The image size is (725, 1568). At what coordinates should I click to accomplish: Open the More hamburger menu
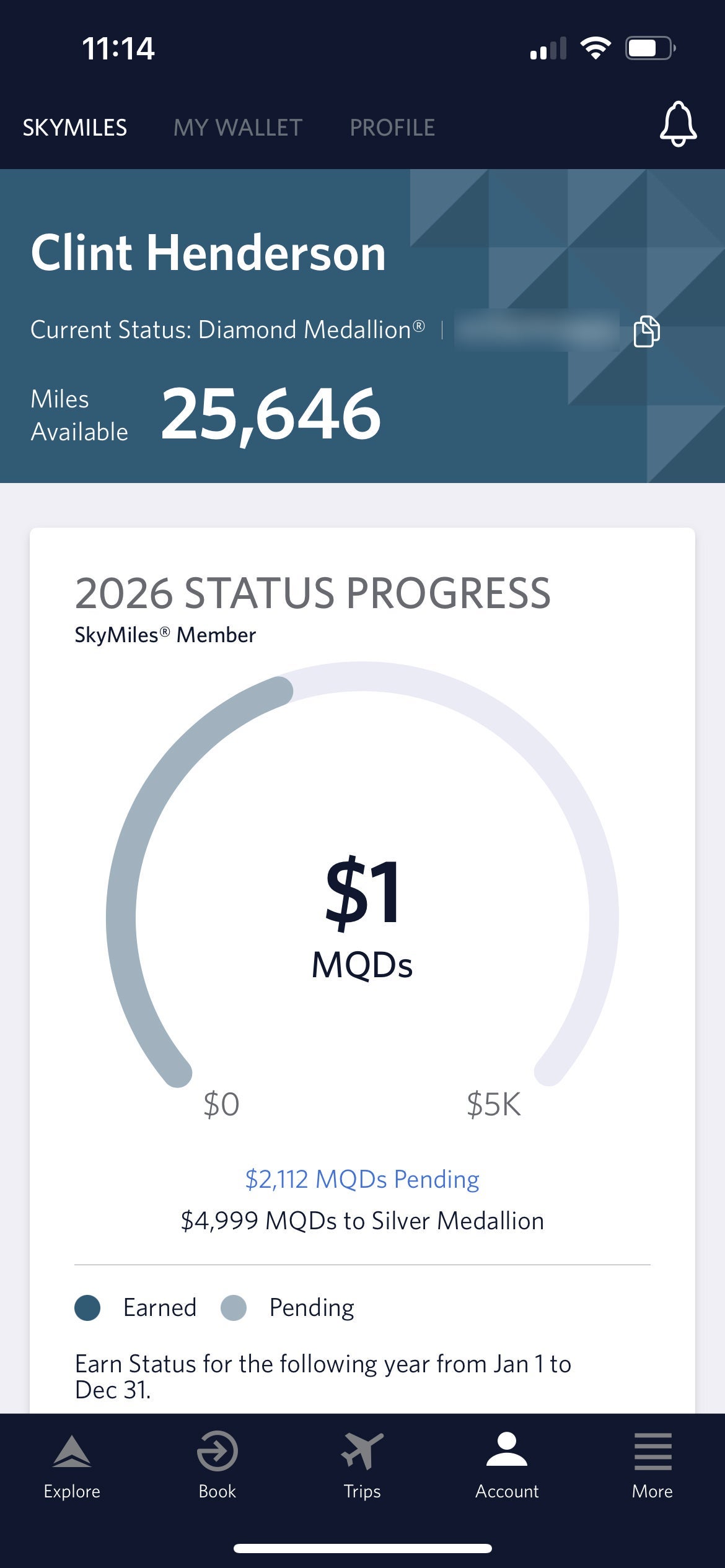pyautogui.click(x=652, y=1451)
